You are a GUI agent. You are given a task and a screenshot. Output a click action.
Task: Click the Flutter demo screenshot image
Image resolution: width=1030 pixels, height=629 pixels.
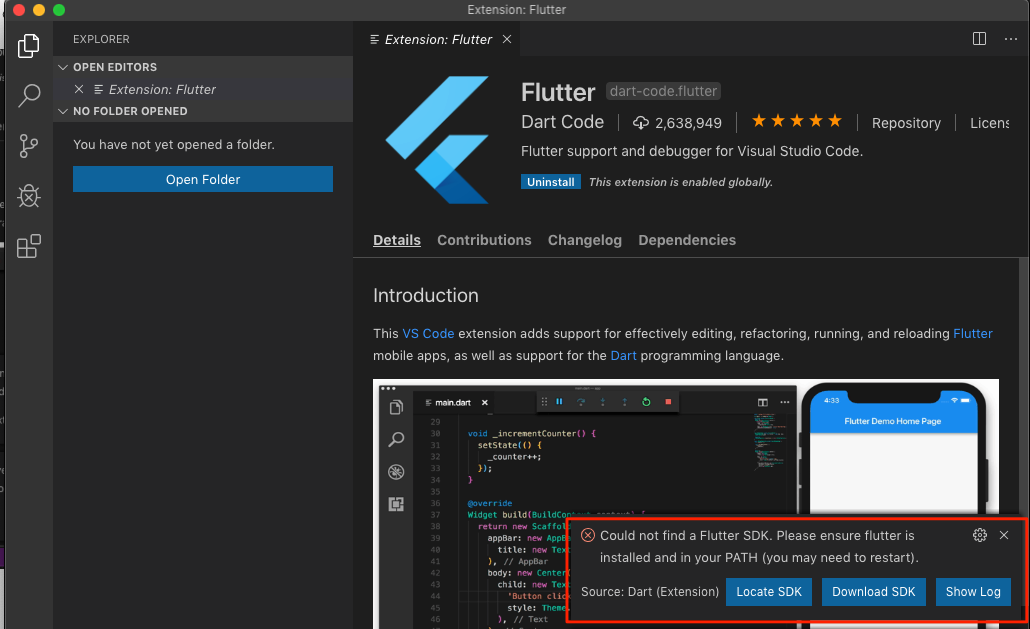tap(686, 504)
